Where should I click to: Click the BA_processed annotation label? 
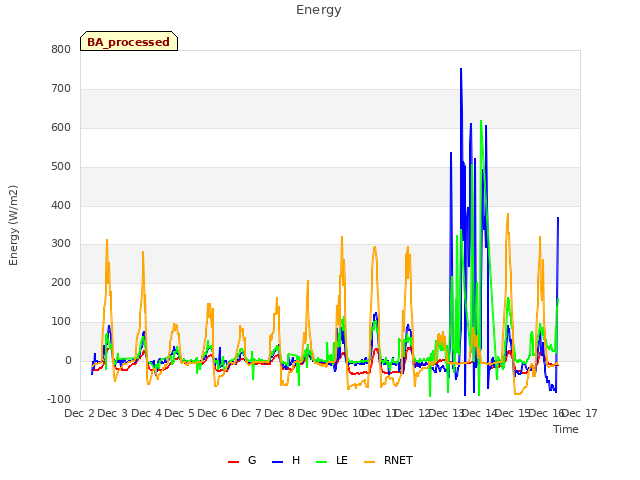coord(129,42)
